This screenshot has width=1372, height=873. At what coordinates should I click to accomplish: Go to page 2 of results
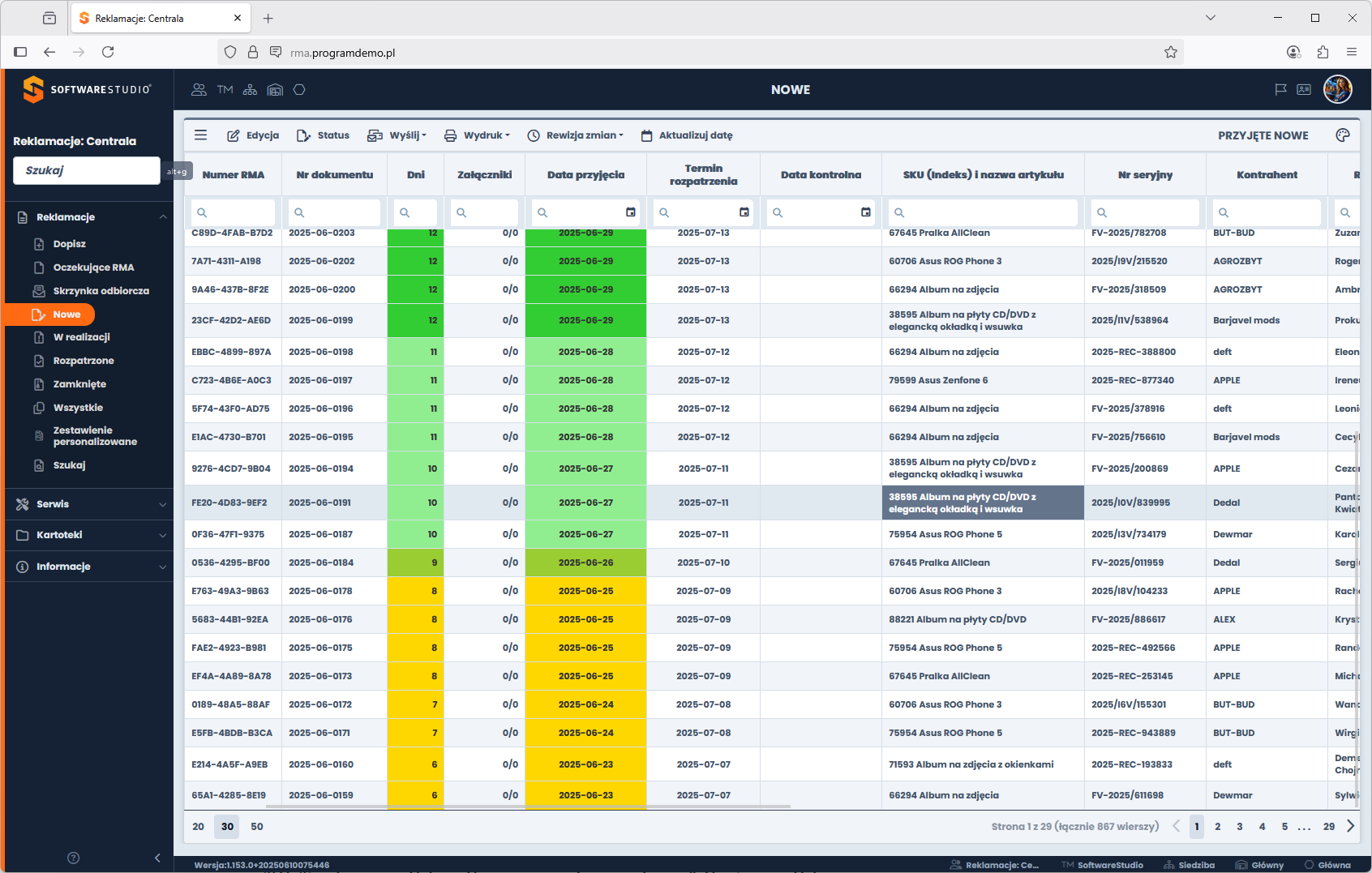click(x=1218, y=826)
